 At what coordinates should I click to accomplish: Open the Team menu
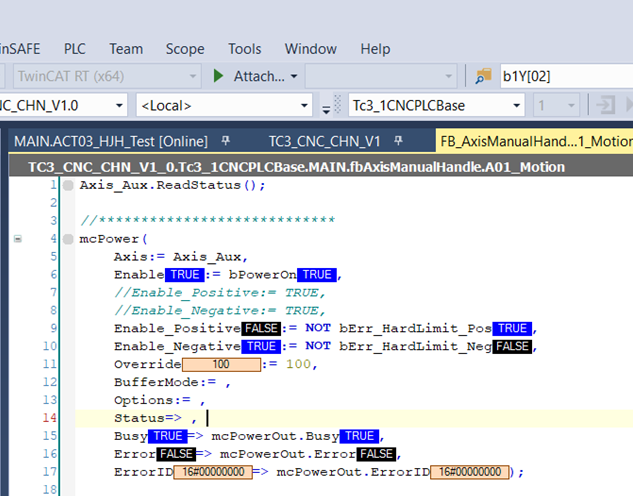pyautogui.click(x=126, y=49)
